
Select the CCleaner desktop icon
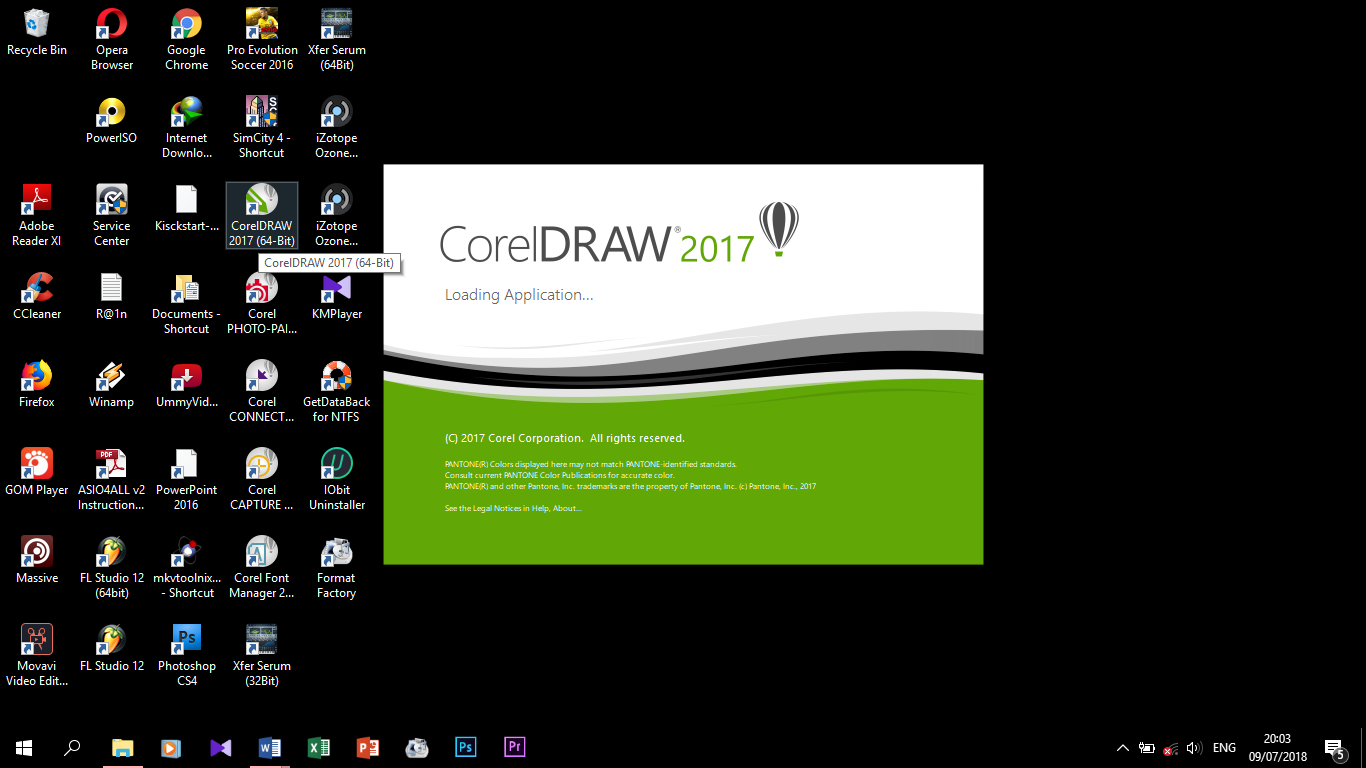37,297
